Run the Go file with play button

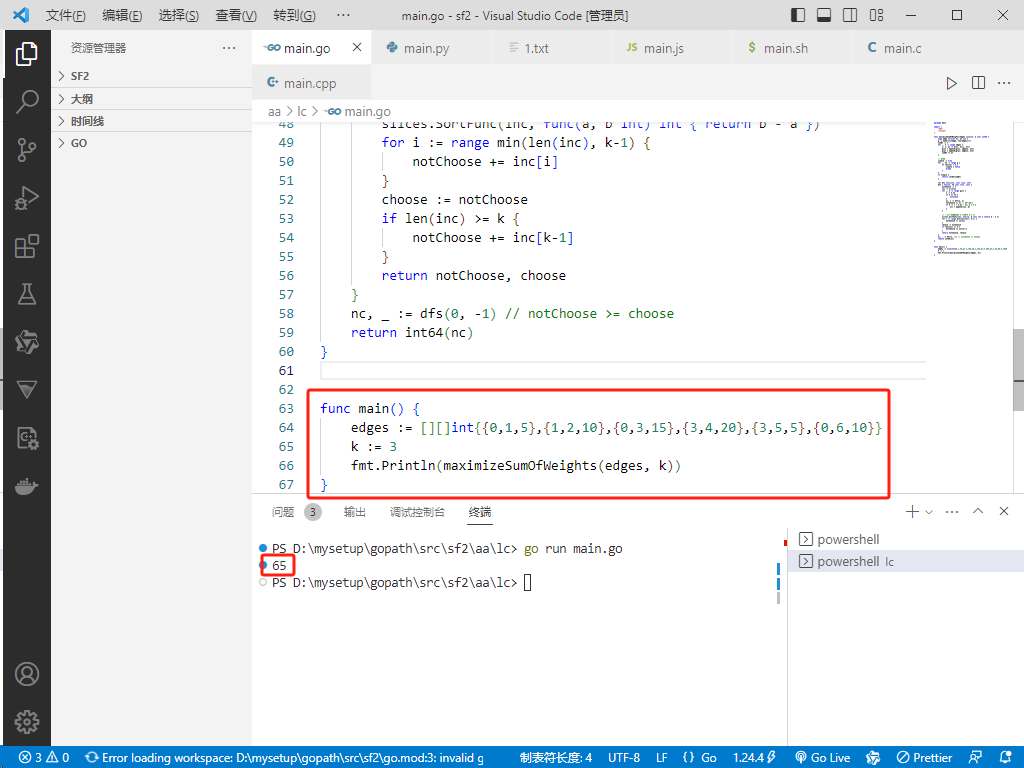tap(952, 83)
